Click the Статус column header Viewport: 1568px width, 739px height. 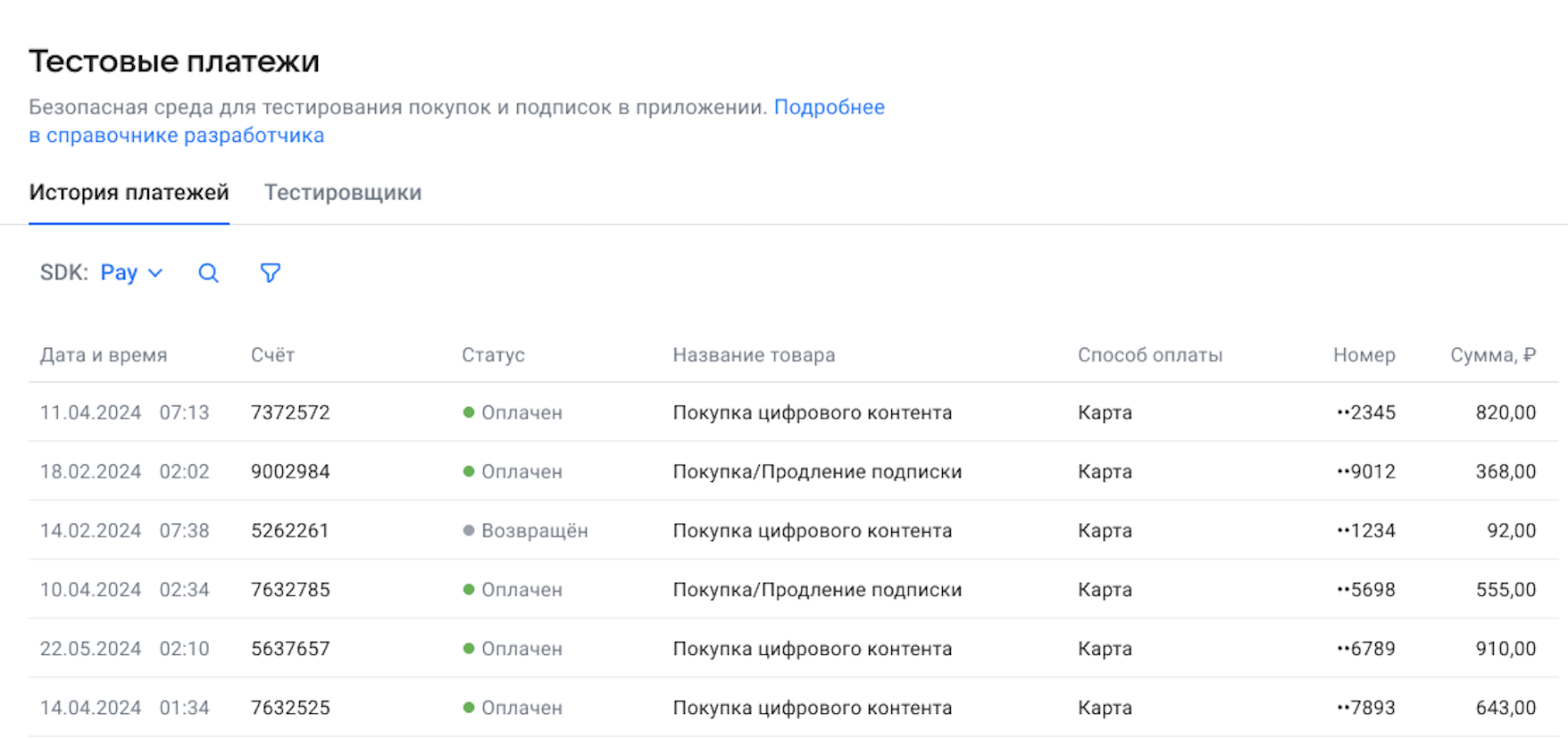tap(493, 355)
